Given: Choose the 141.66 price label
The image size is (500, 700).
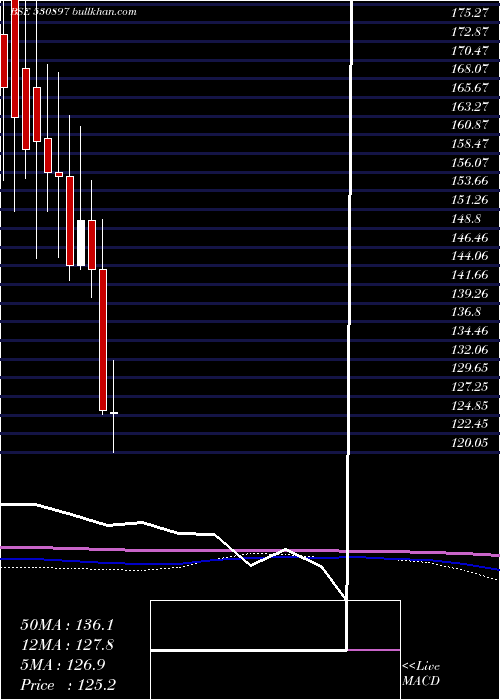Looking at the screenshot, I should [x=470, y=275].
